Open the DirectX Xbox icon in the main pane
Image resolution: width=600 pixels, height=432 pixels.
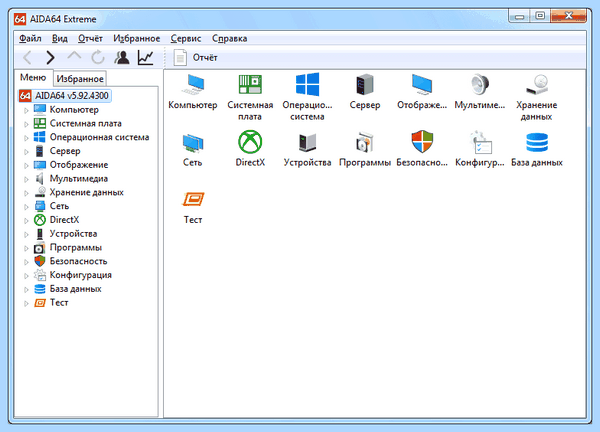pos(250,142)
